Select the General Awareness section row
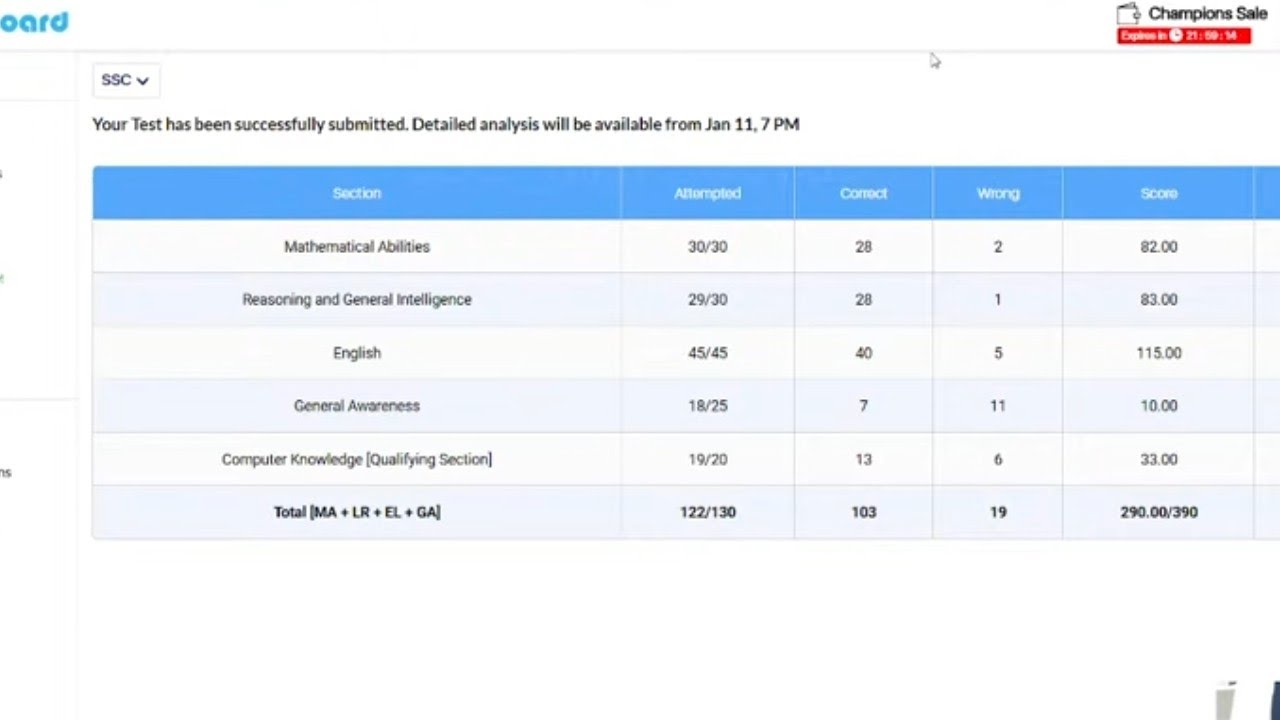Viewport: 1280px width, 720px height. (x=686, y=406)
